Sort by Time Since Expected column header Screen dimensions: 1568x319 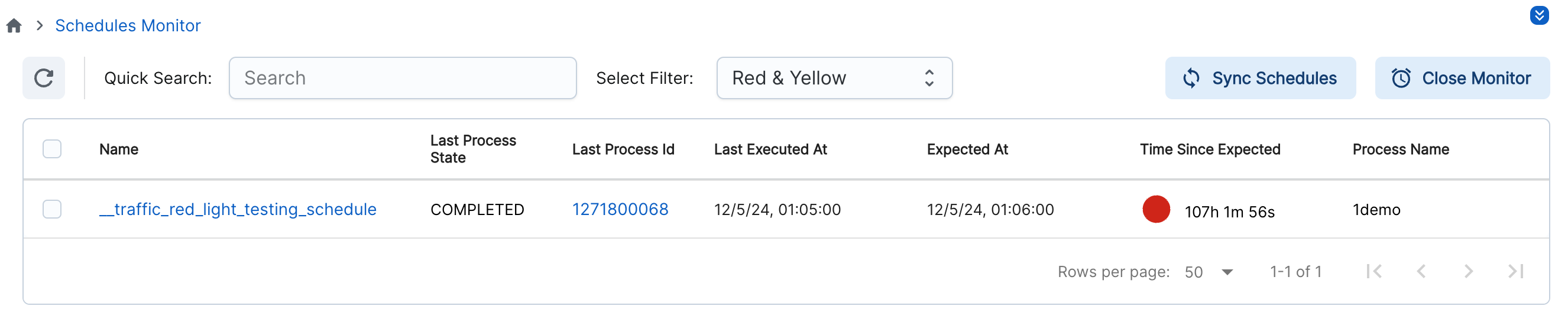1210,149
